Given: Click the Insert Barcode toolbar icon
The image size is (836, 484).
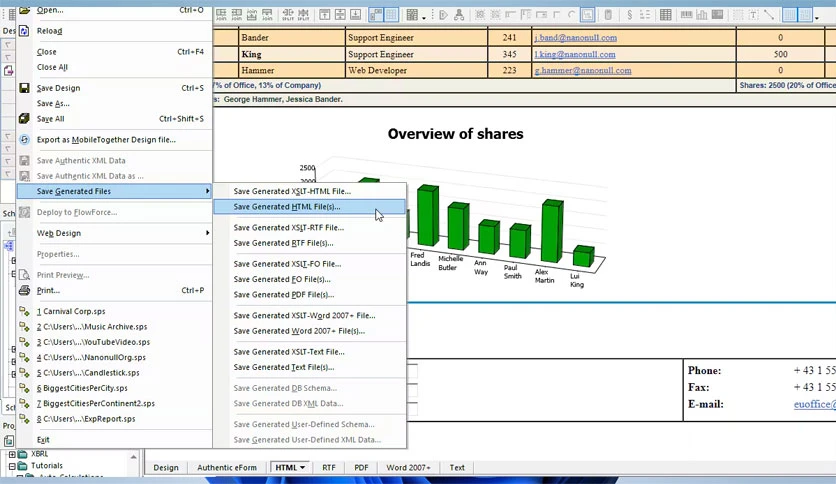Looking at the screenshot, I should click(687, 15).
